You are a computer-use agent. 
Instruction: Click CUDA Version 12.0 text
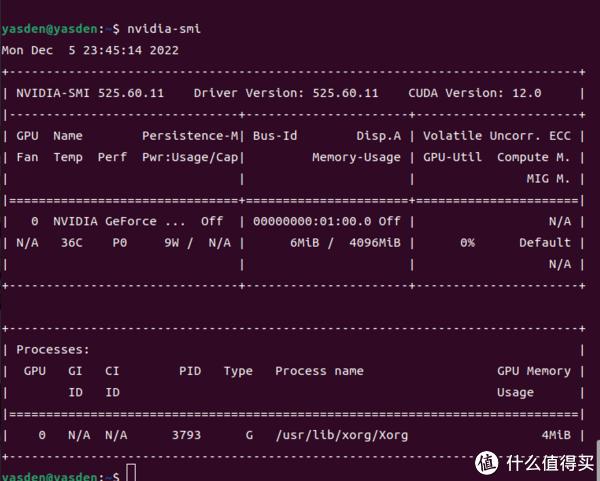pyautogui.click(x=474, y=93)
